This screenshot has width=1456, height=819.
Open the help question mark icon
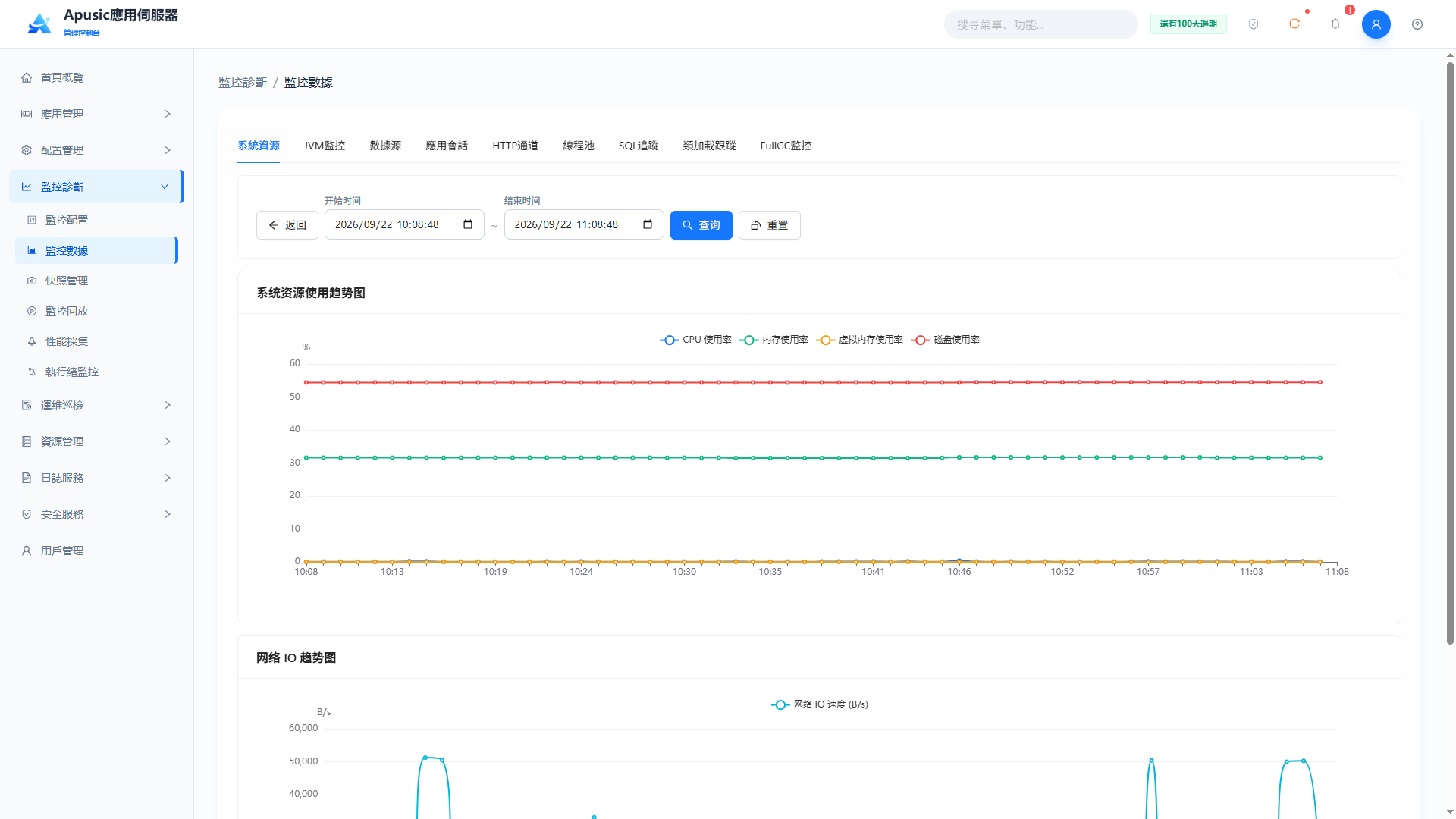(x=1417, y=24)
